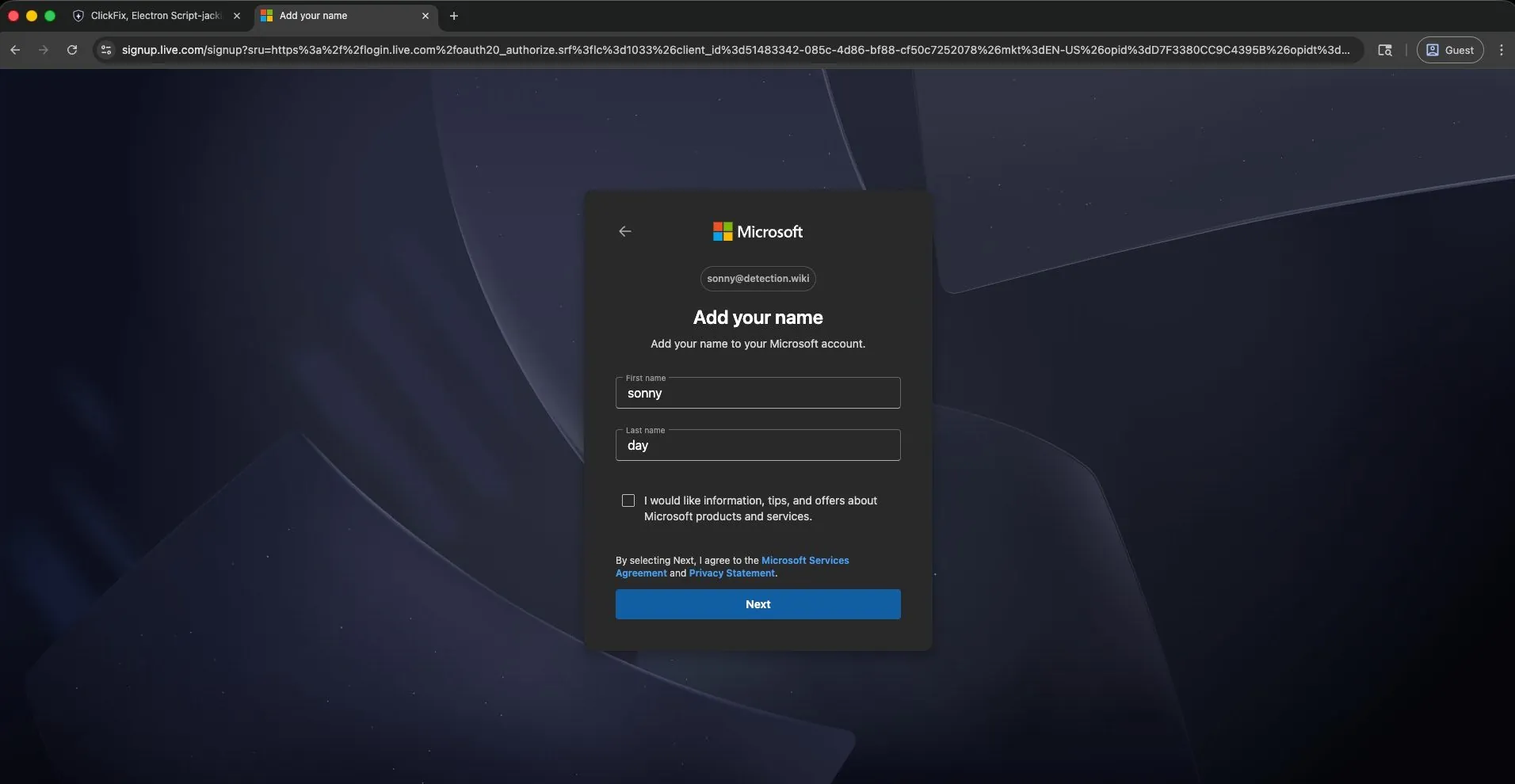1515x784 pixels.
Task: Switch to the ClickFix, Electron Script-jack tab
Action: (157, 16)
